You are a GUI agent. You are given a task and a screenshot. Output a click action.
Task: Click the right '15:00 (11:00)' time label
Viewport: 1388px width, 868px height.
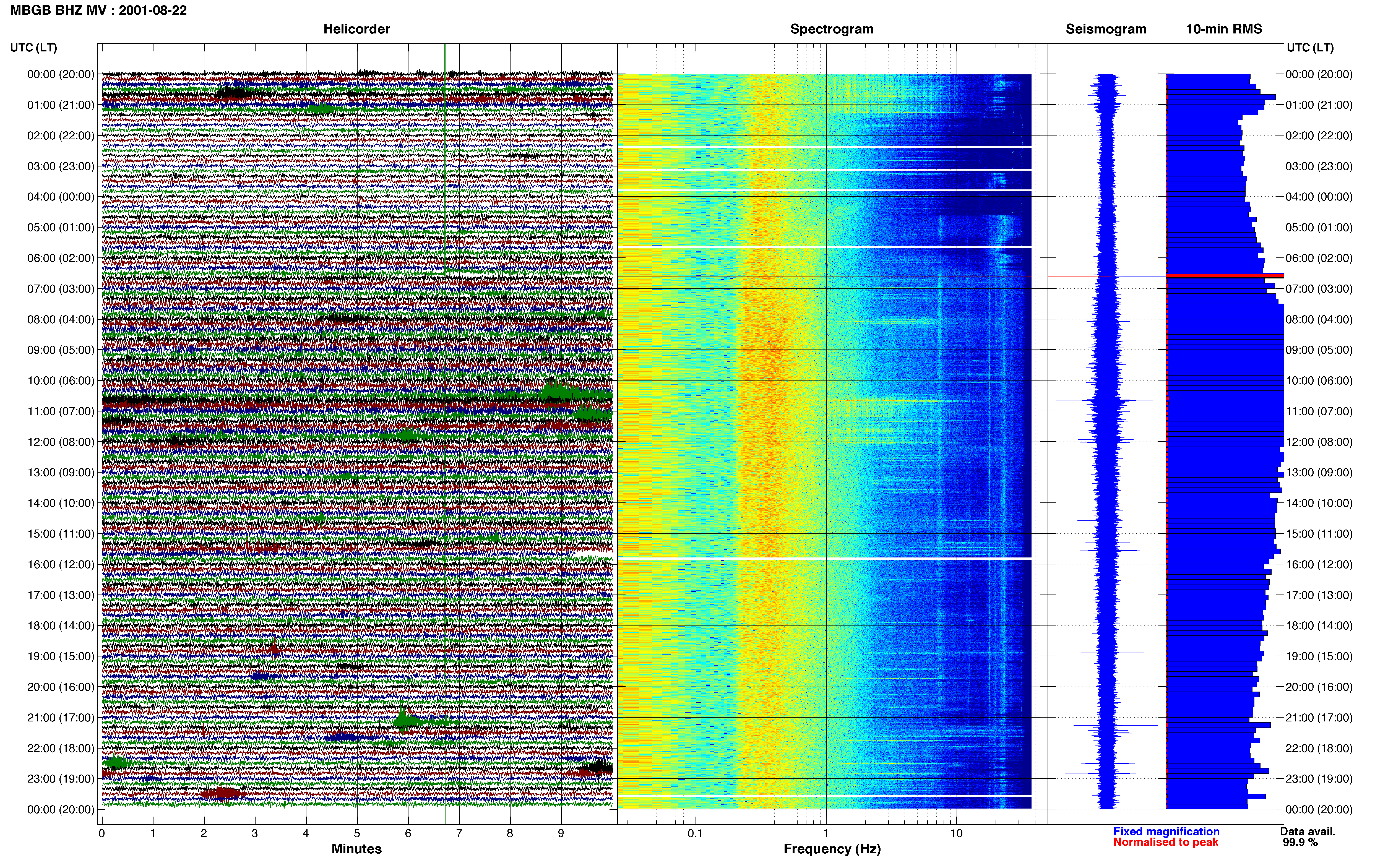pos(1319,534)
